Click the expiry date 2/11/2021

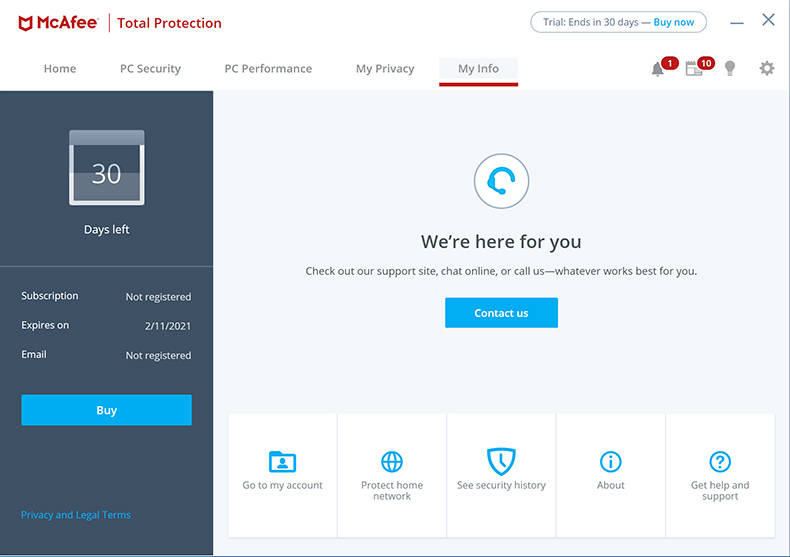[x=168, y=326]
